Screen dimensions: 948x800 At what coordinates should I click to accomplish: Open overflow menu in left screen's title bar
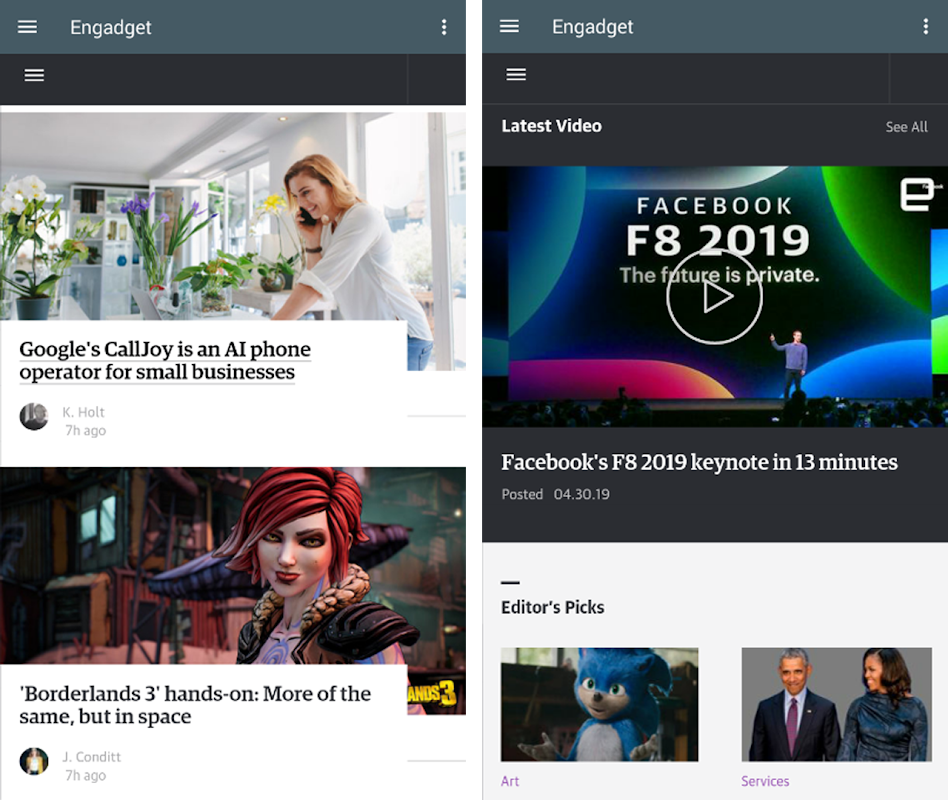(444, 27)
